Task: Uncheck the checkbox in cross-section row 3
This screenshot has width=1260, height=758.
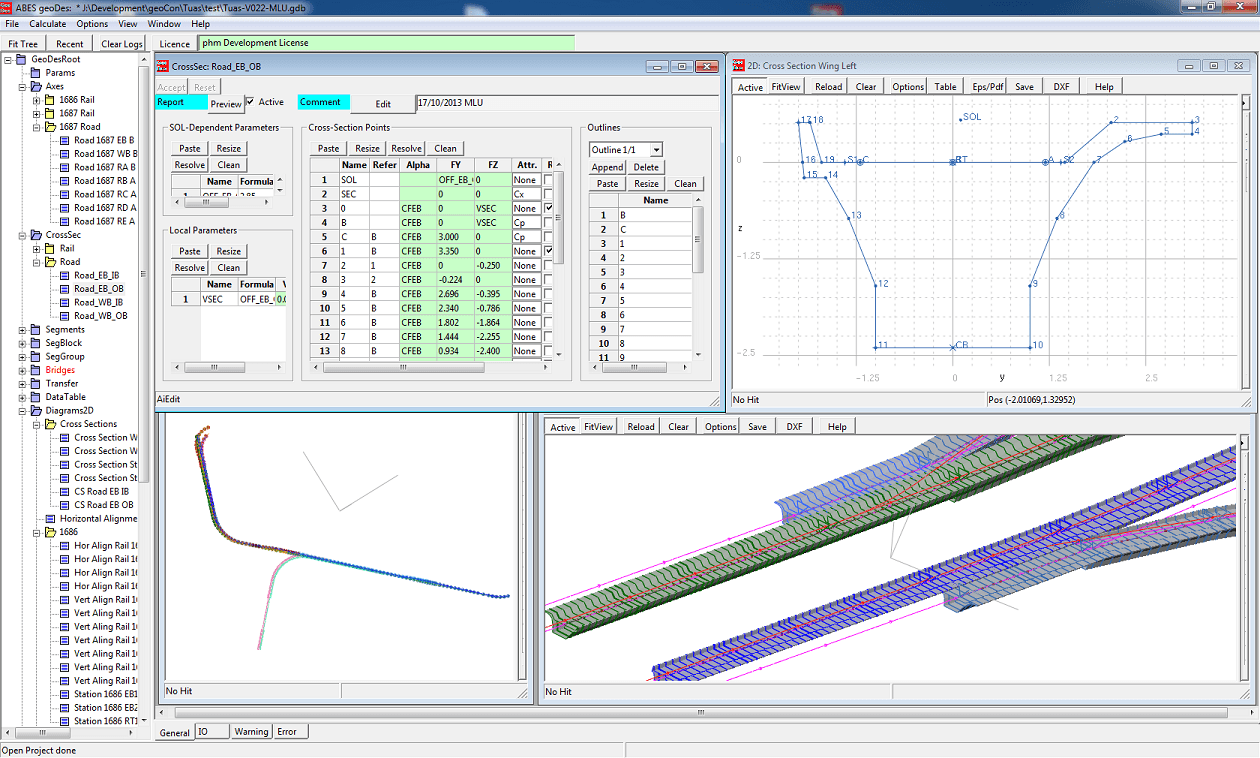Action: click(548, 208)
